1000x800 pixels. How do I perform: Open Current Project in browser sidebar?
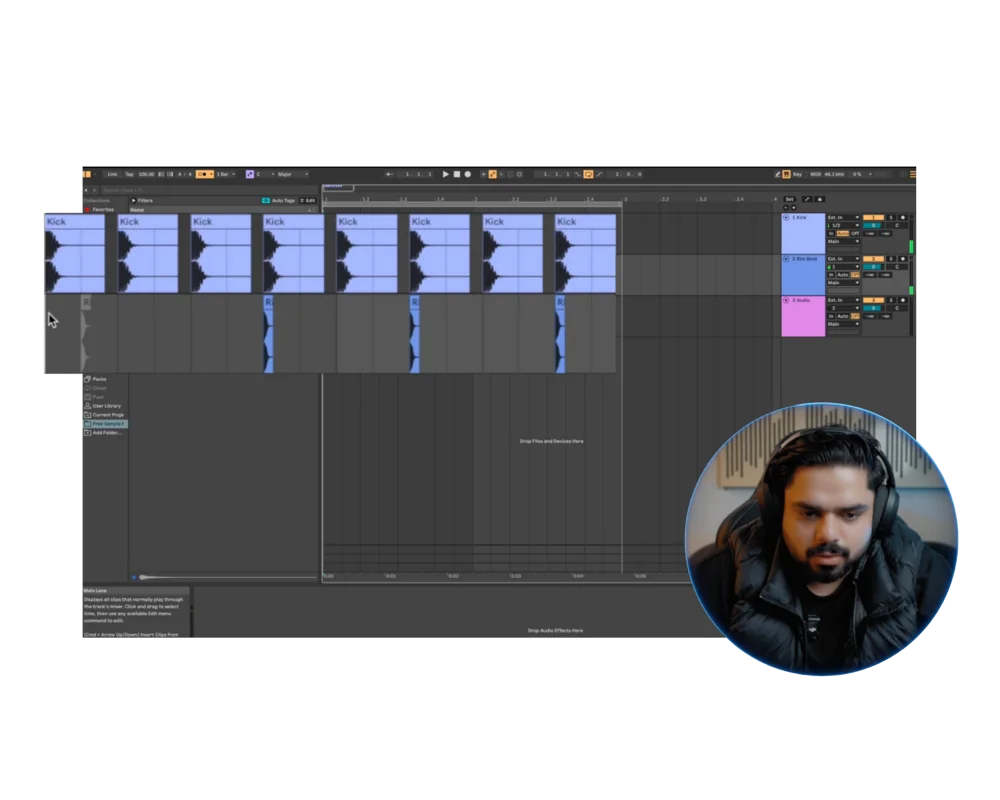coord(105,415)
